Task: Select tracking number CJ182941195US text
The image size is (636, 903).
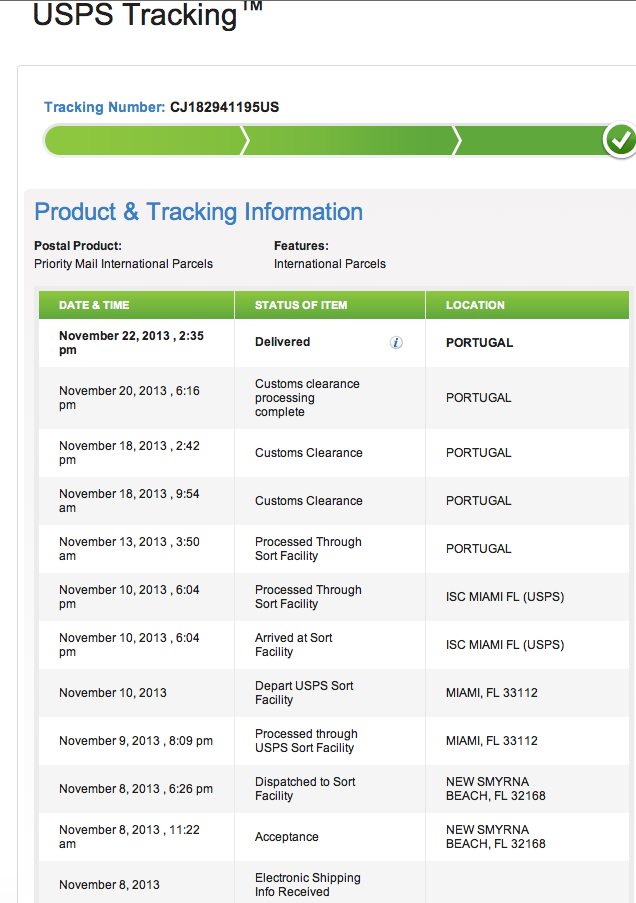Action: [x=224, y=107]
